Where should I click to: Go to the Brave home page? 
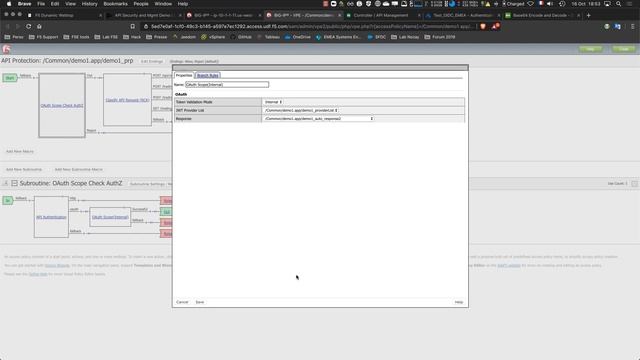click(x=39, y=26)
